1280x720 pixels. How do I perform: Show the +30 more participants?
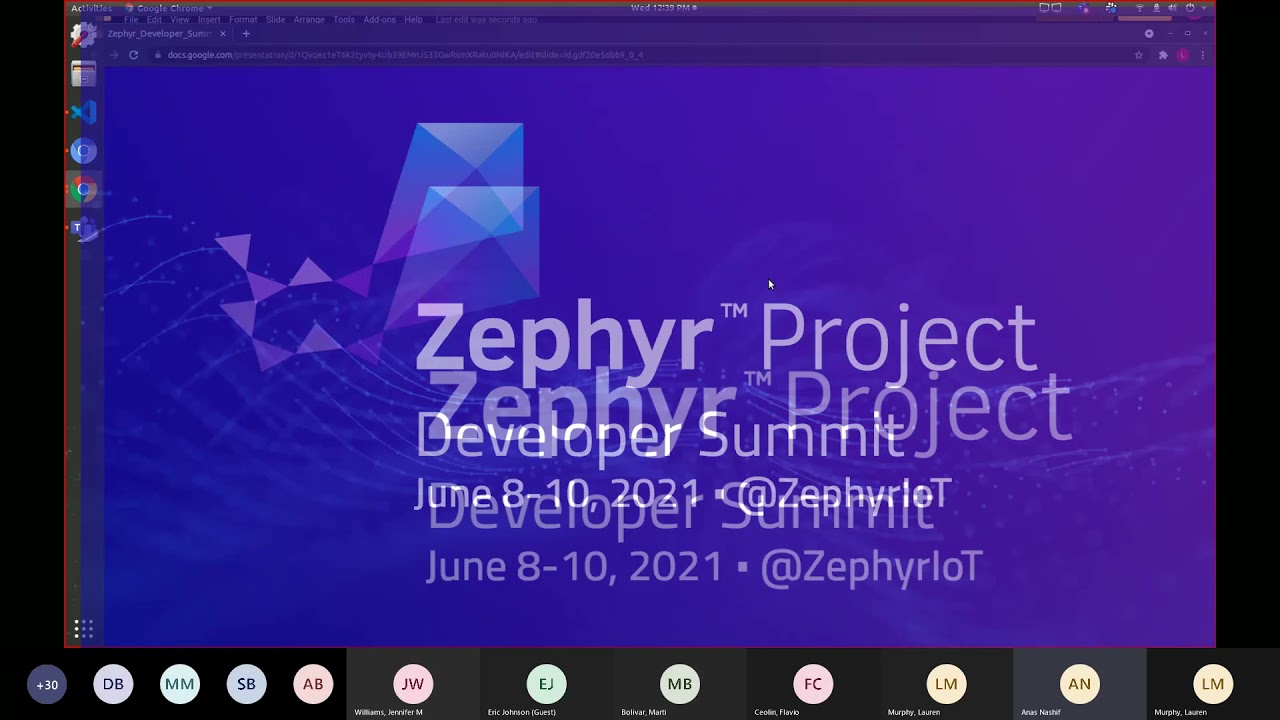[x=47, y=684]
